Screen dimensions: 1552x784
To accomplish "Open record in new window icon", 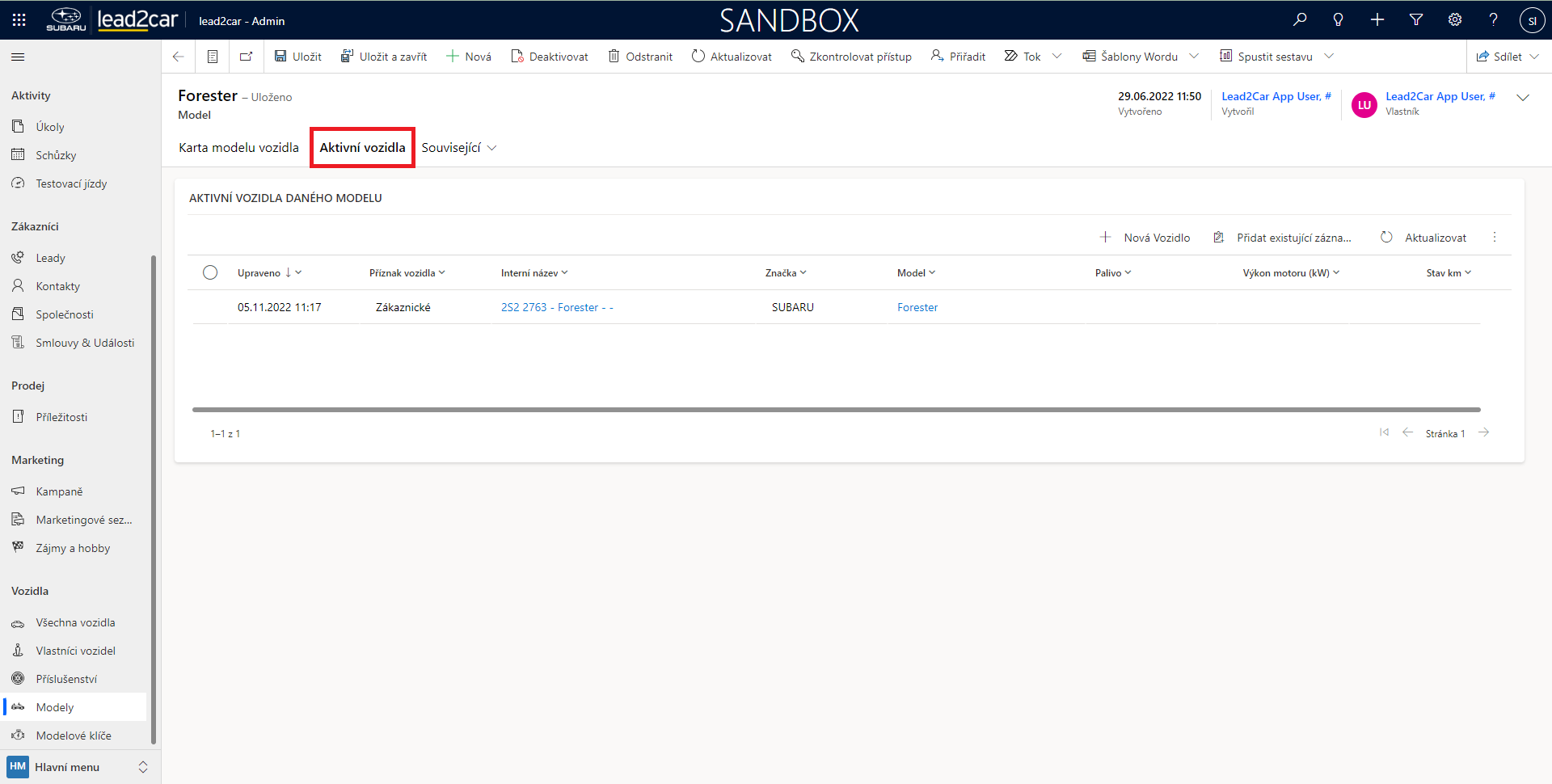I will click(246, 57).
